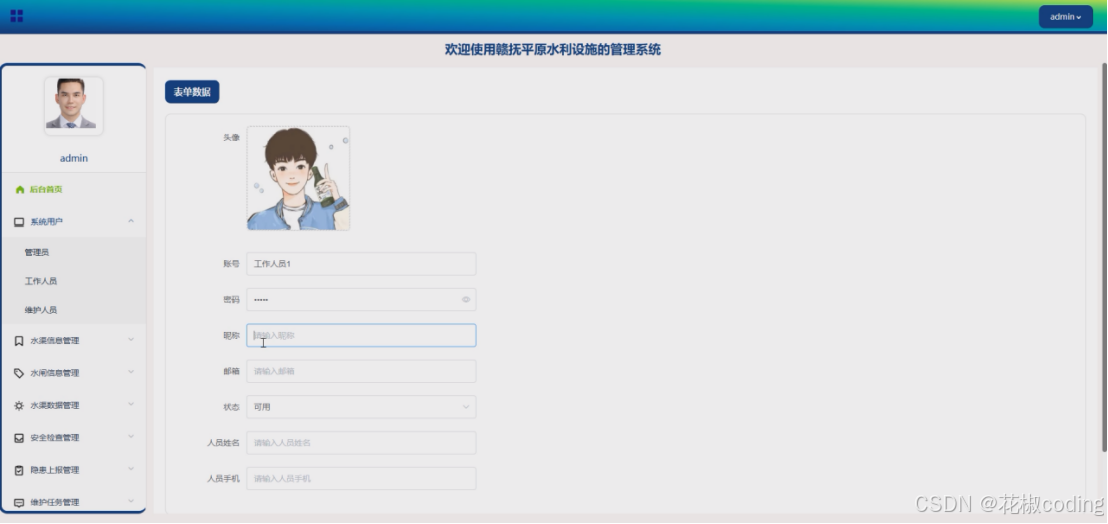The width and height of the screenshot is (1108, 524).
Task: Open the 管理员 submenu item
Action: 37,252
